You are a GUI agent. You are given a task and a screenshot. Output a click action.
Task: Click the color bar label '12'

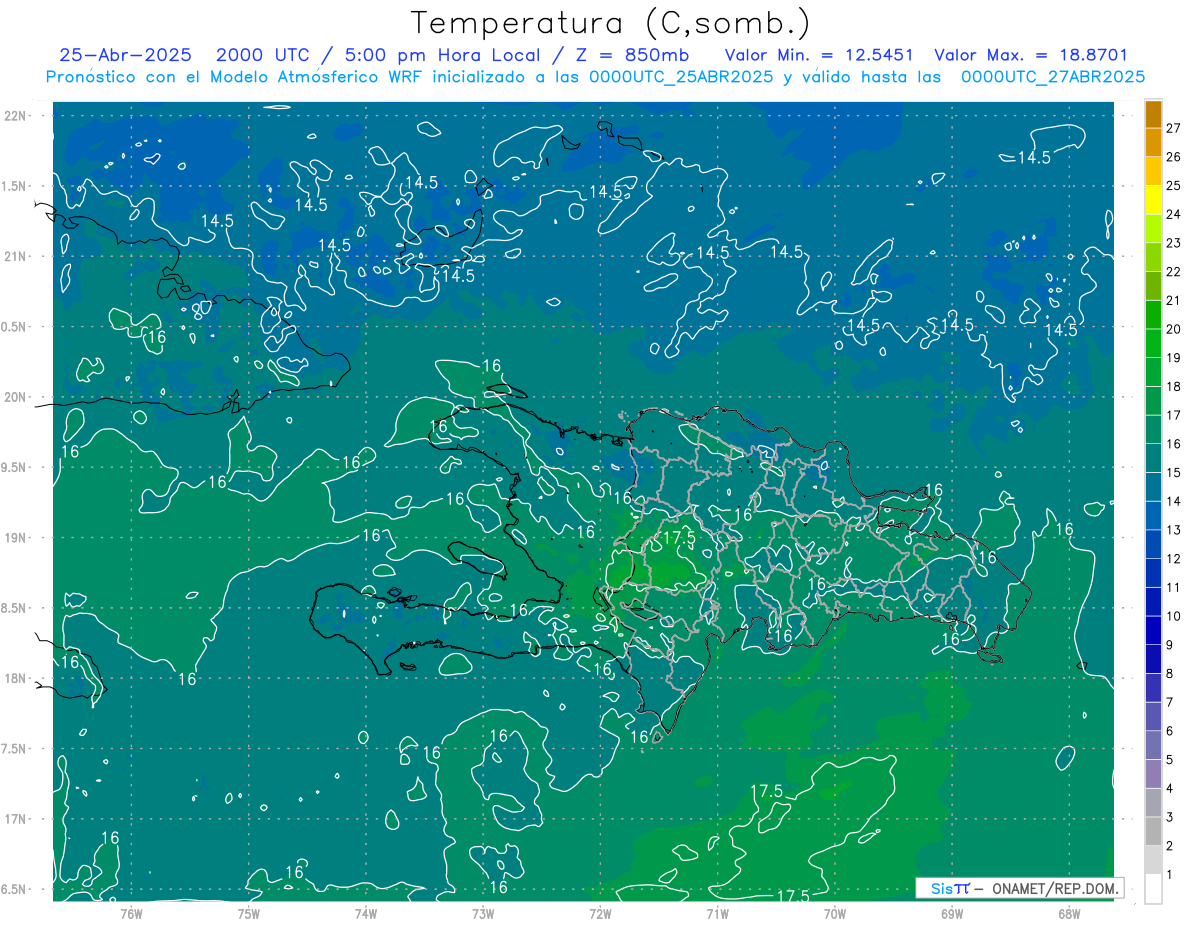pos(1173,558)
